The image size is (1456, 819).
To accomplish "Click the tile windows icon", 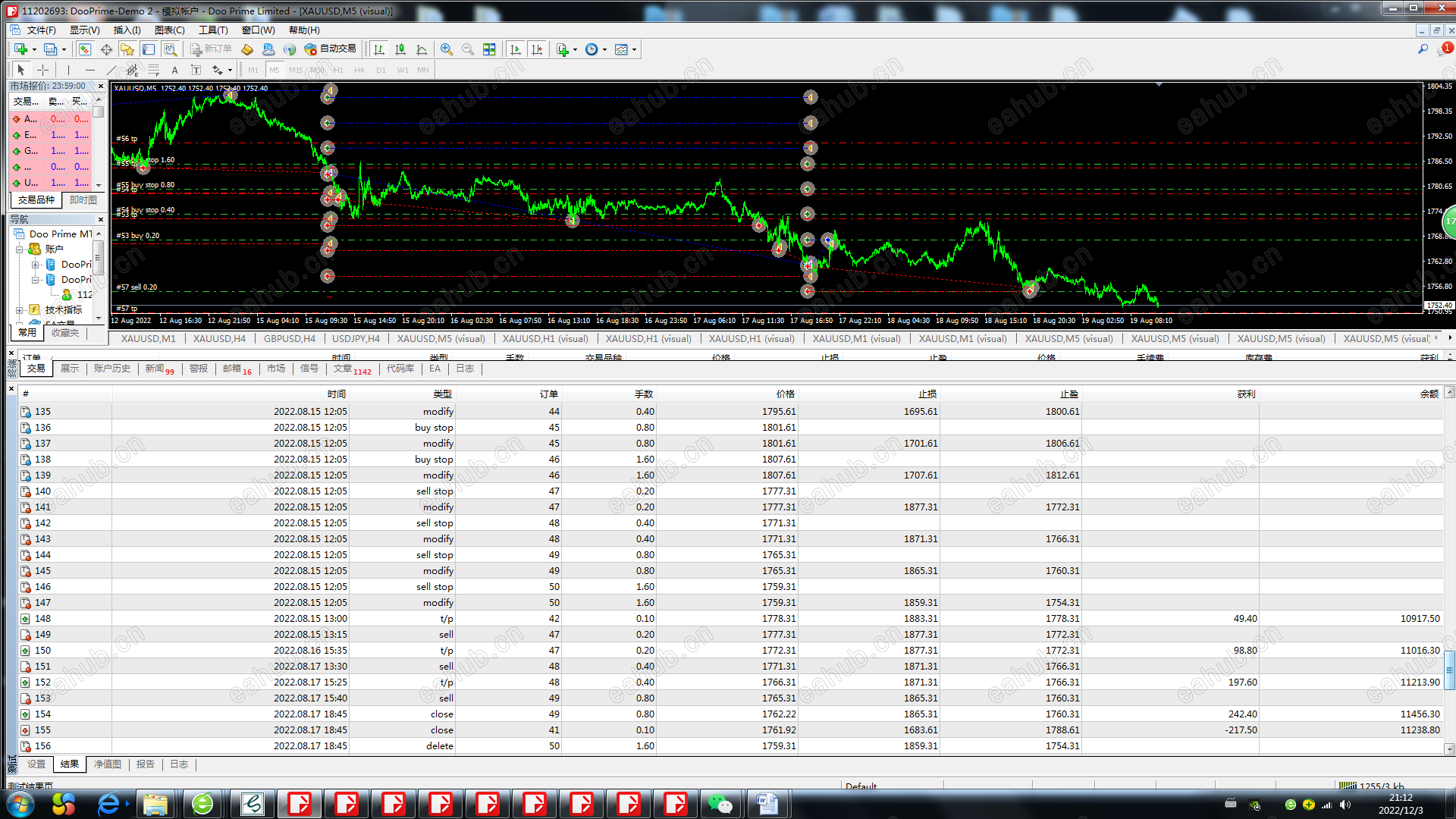I will tap(489, 49).
